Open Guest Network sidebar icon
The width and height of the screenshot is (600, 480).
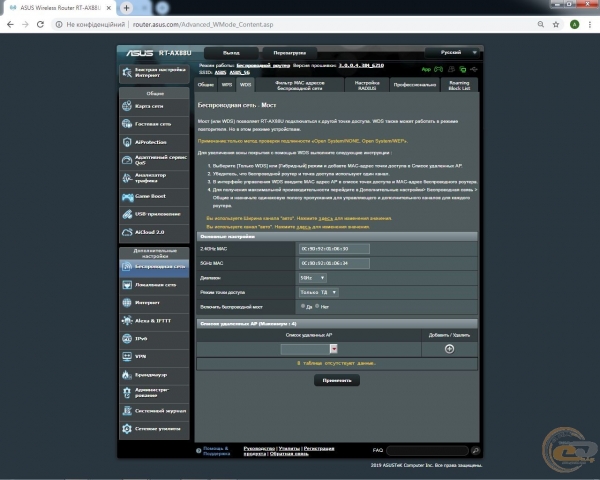tap(127, 124)
